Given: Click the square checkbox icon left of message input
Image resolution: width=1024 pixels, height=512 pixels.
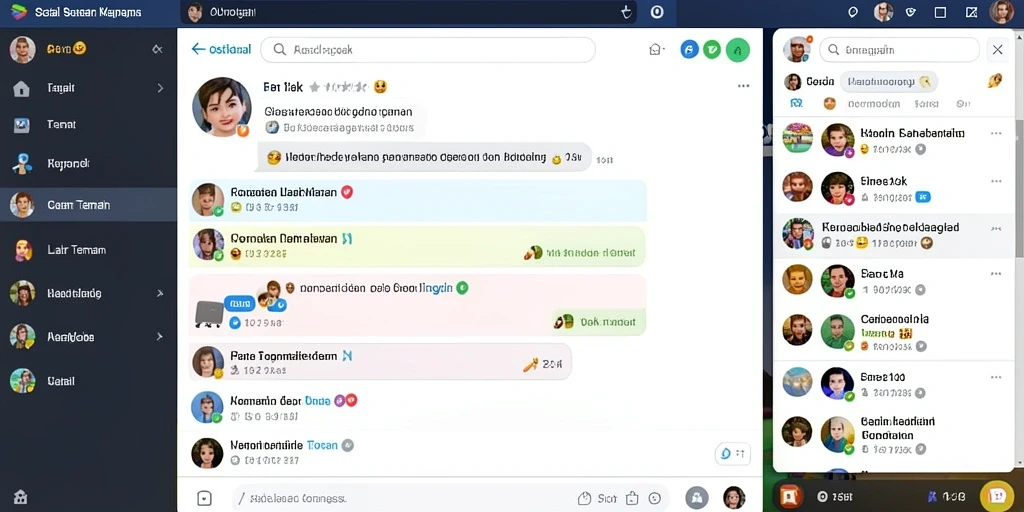Looking at the screenshot, I should (204, 498).
